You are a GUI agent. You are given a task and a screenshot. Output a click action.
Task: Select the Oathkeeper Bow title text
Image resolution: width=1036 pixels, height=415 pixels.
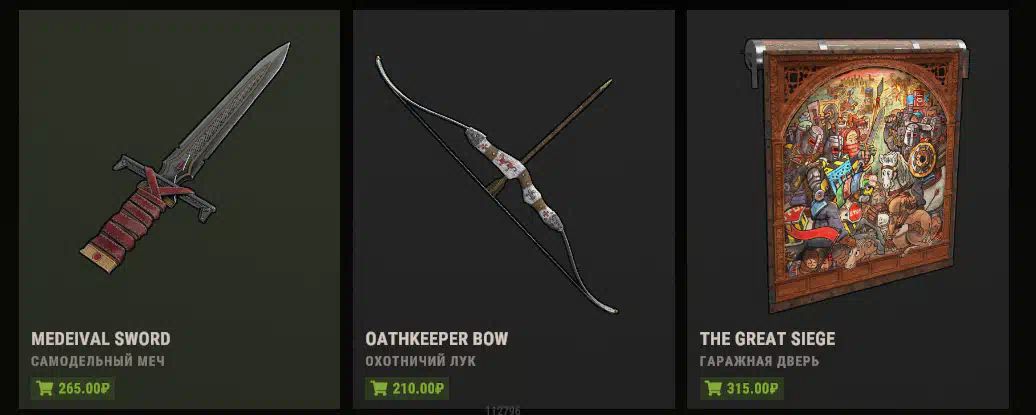point(437,339)
